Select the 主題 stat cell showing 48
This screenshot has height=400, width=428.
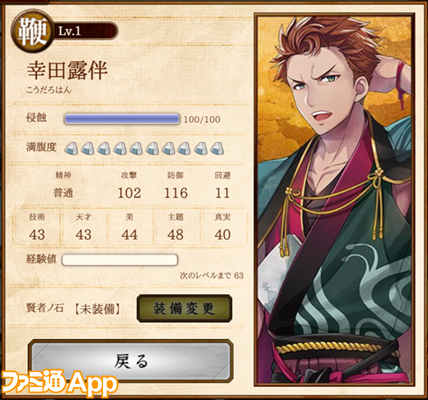tap(176, 227)
